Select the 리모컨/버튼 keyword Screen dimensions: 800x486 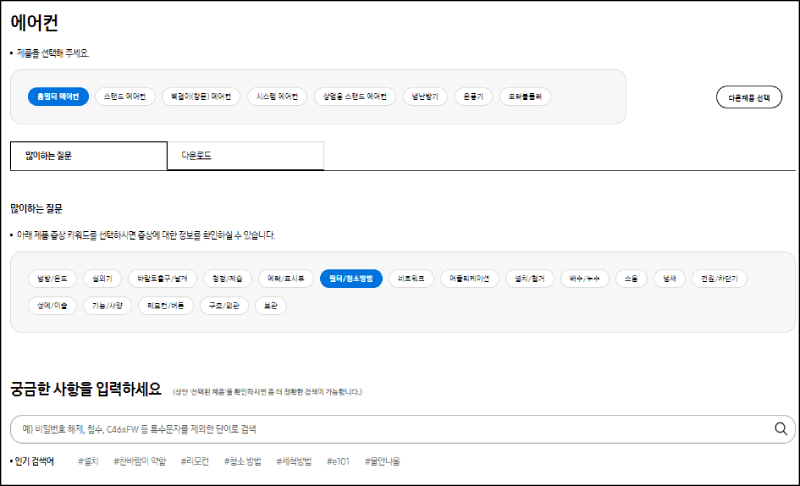click(x=166, y=305)
